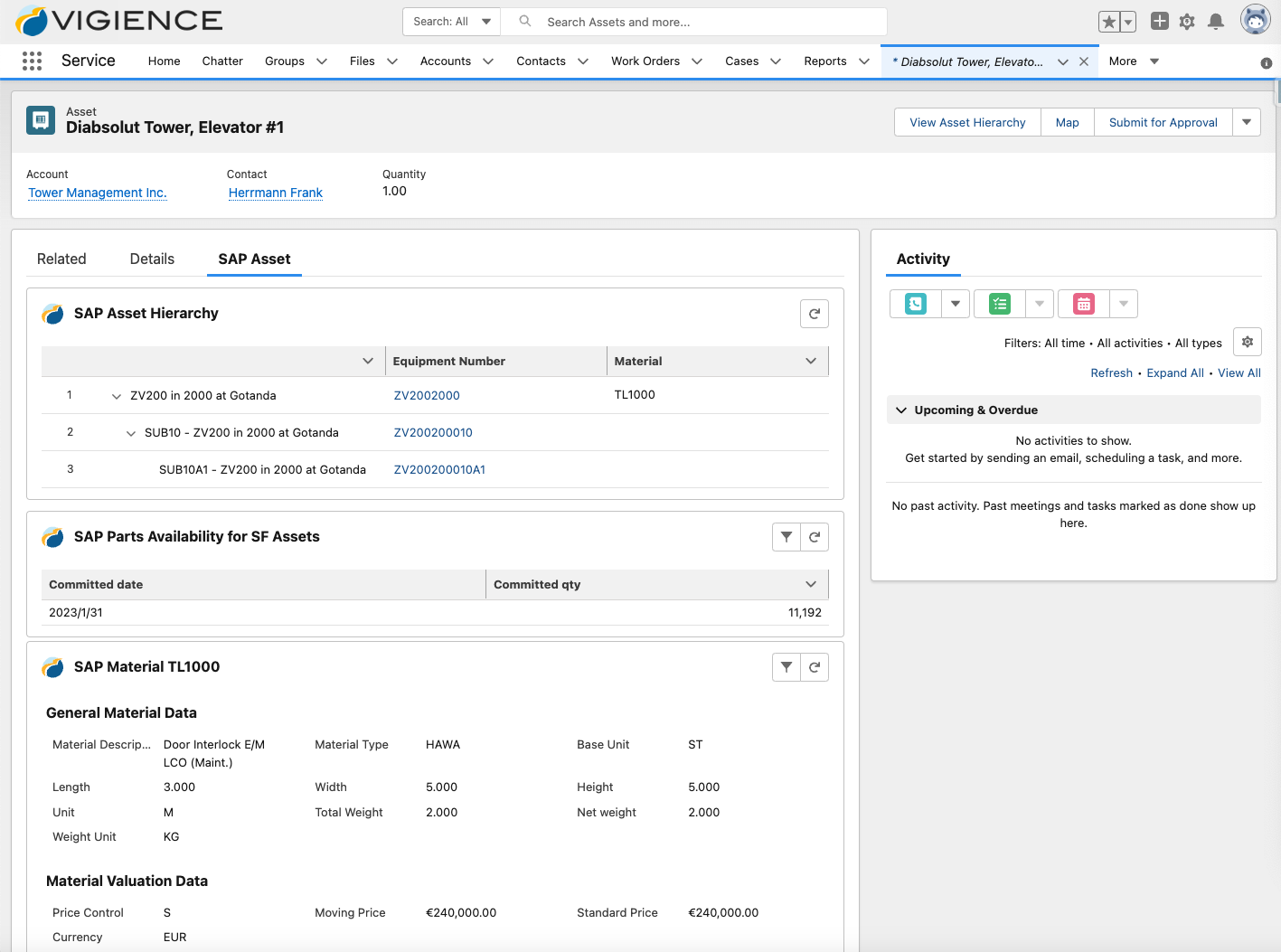Open the favorites list dropdown arrow

click(1128, 22)
